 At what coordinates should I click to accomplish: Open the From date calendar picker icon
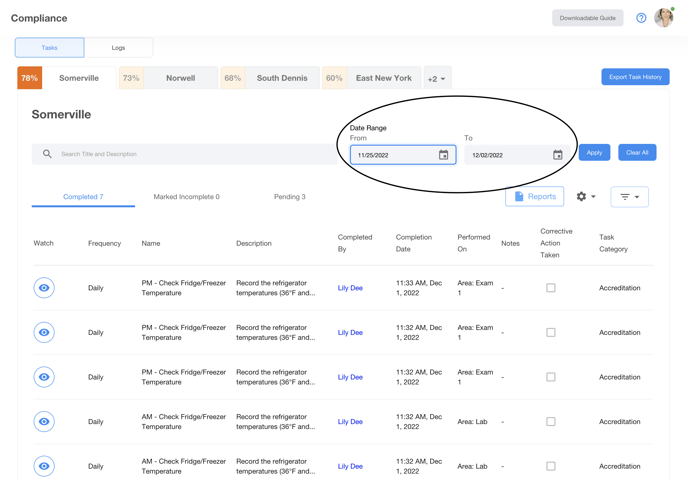tap(444, 155)
